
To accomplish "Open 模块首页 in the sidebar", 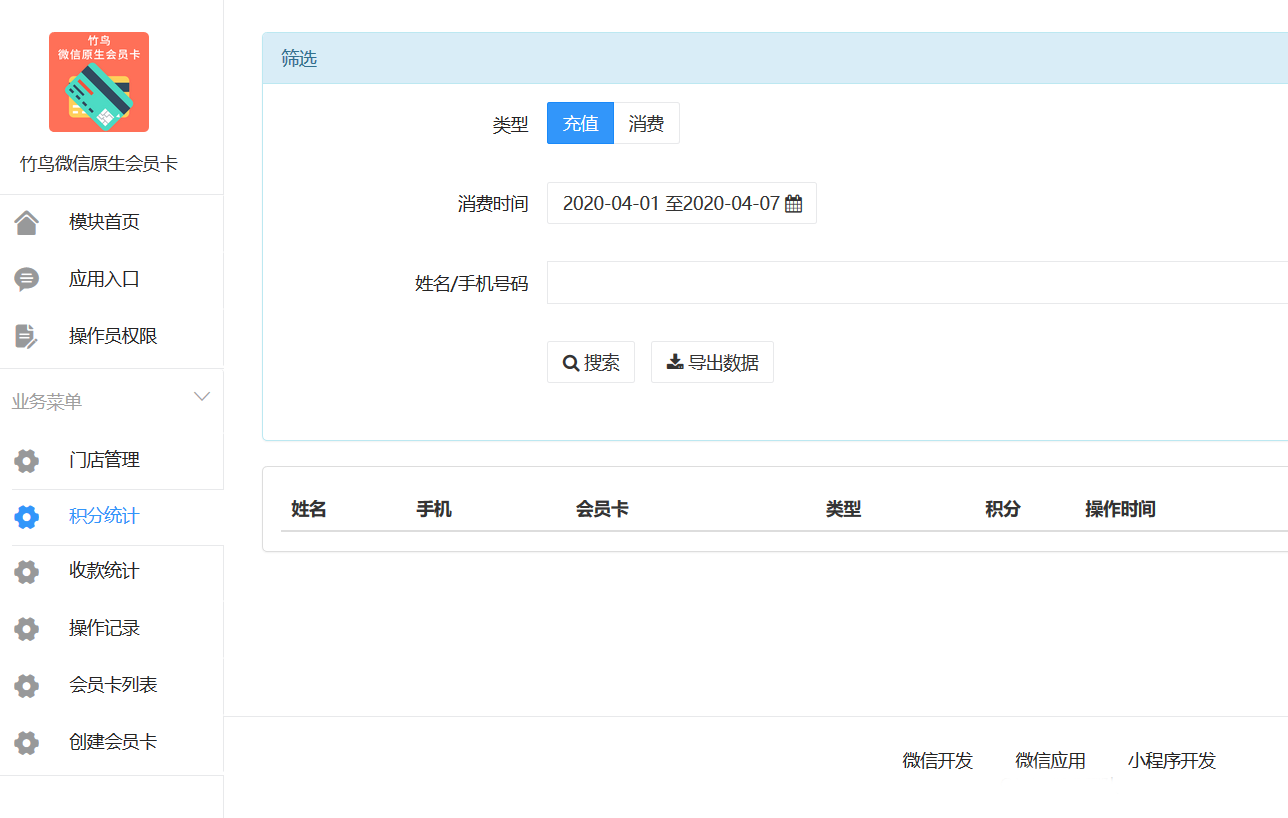I will pyautogui.click(x=104, y=222).
